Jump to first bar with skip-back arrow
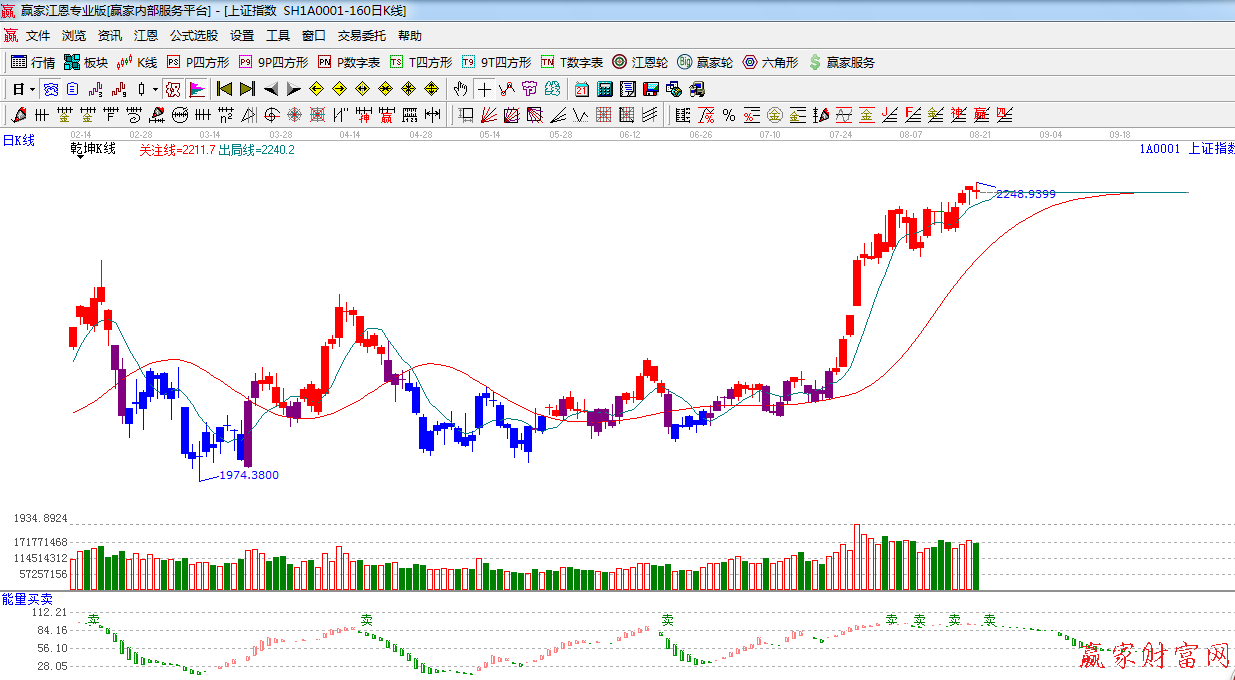The width and height of the screenshot is (1235, 680). click(224, 89)
